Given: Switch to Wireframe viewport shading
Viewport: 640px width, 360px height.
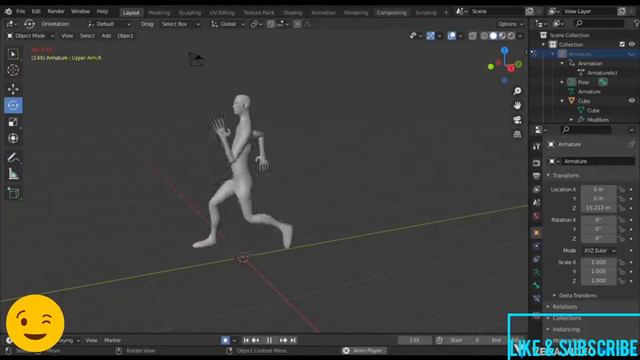Looking at the screenshot, I should 484,36.
